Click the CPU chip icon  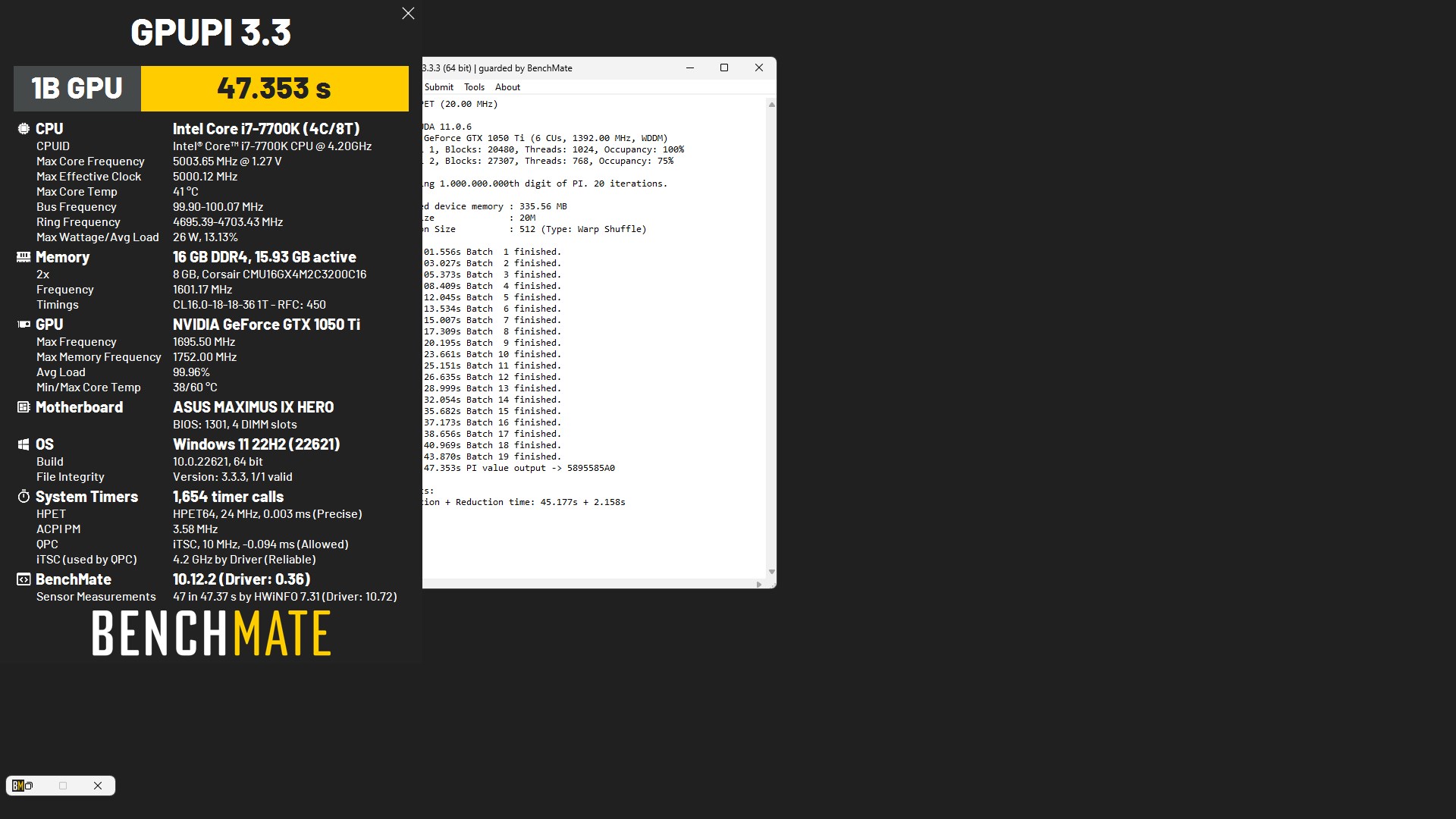coord(24,129)
